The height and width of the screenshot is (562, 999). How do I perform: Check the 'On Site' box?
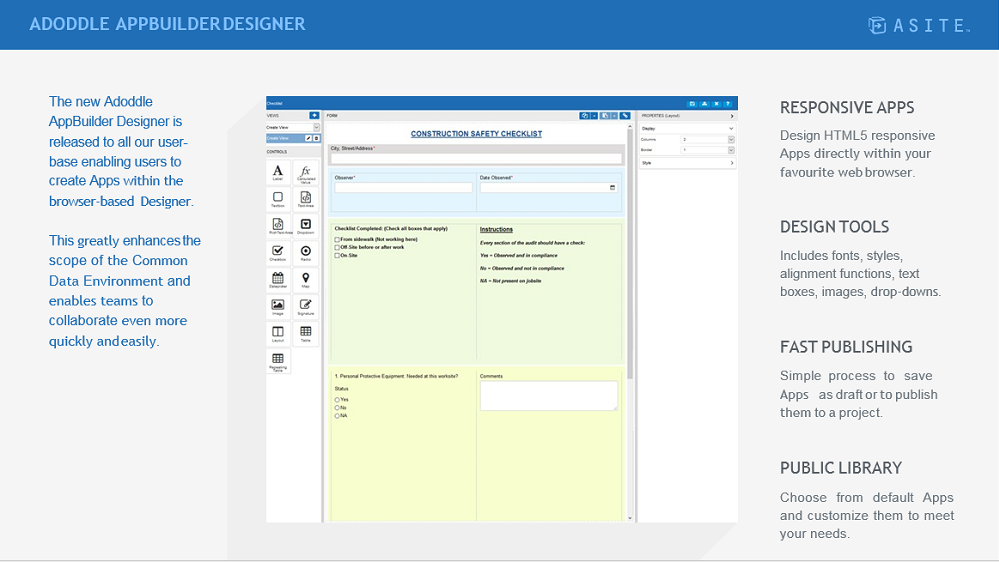pos(337,256)
